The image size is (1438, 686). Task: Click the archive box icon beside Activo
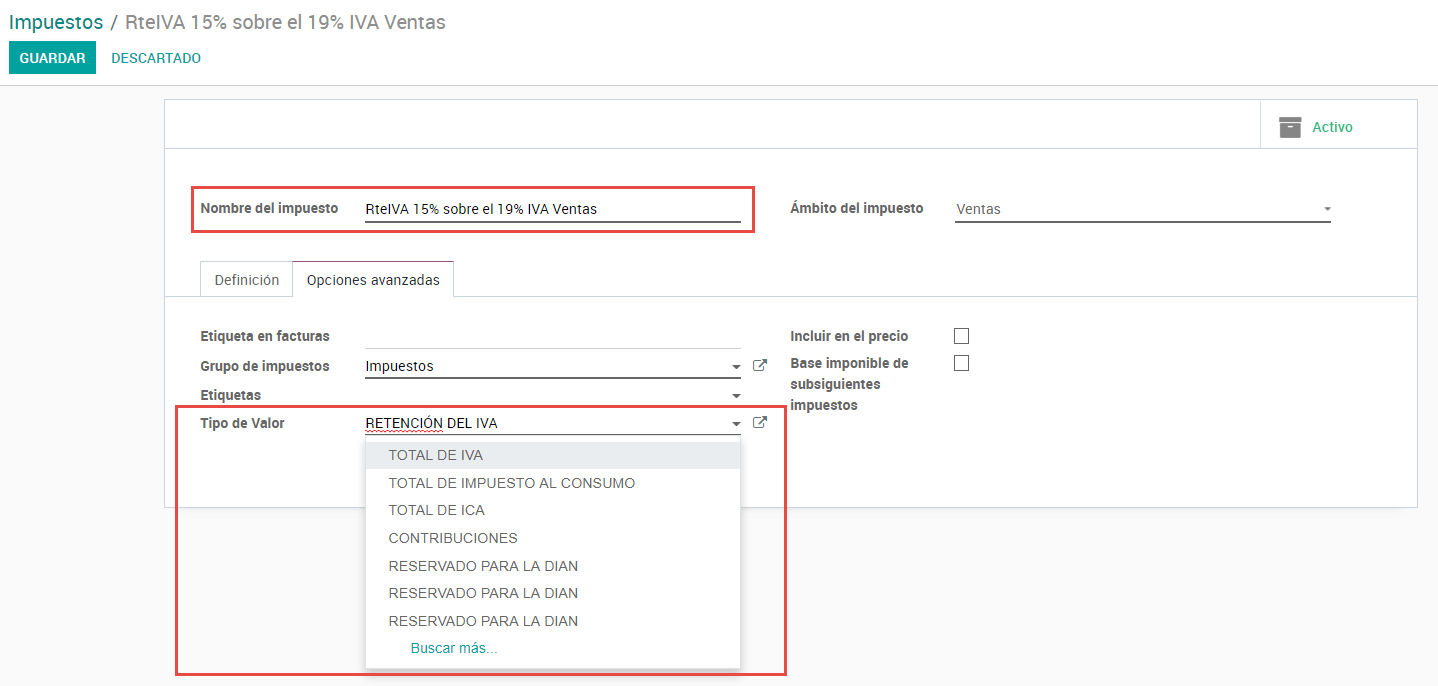1290,127
